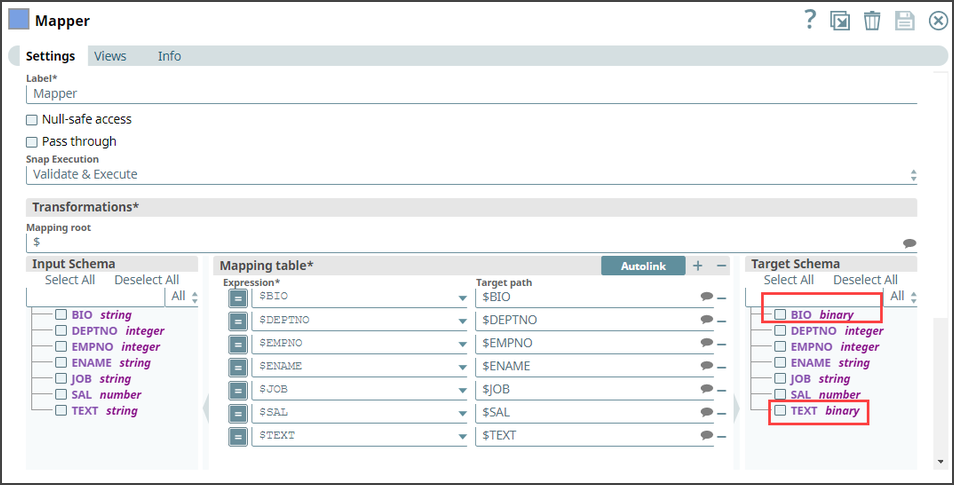Open the Snap Execution dropdown
Viewport: 954px width, 485px height.
(470, 175)
